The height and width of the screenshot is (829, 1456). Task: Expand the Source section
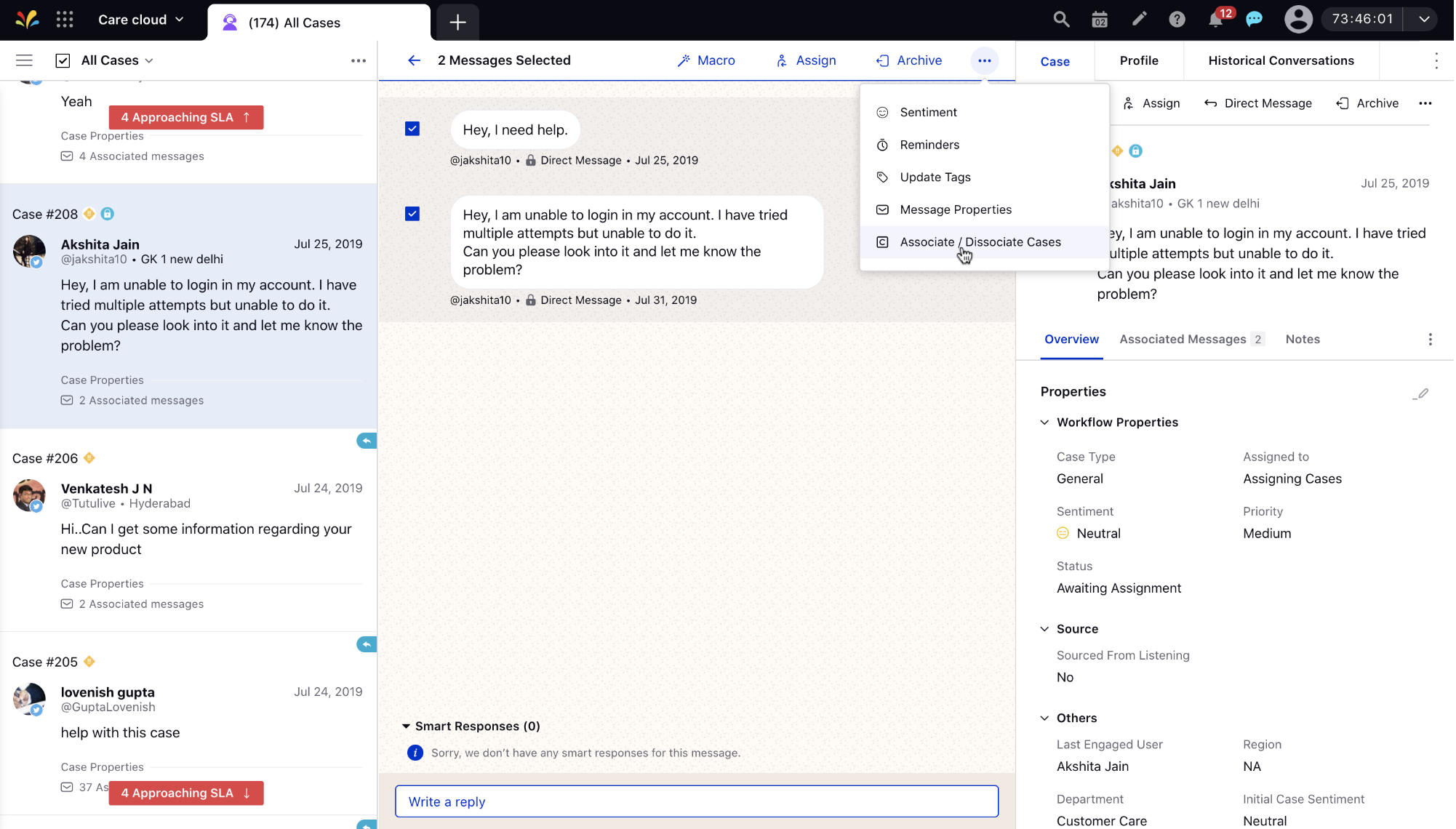pyautogui.click(x=1044, y=628)
